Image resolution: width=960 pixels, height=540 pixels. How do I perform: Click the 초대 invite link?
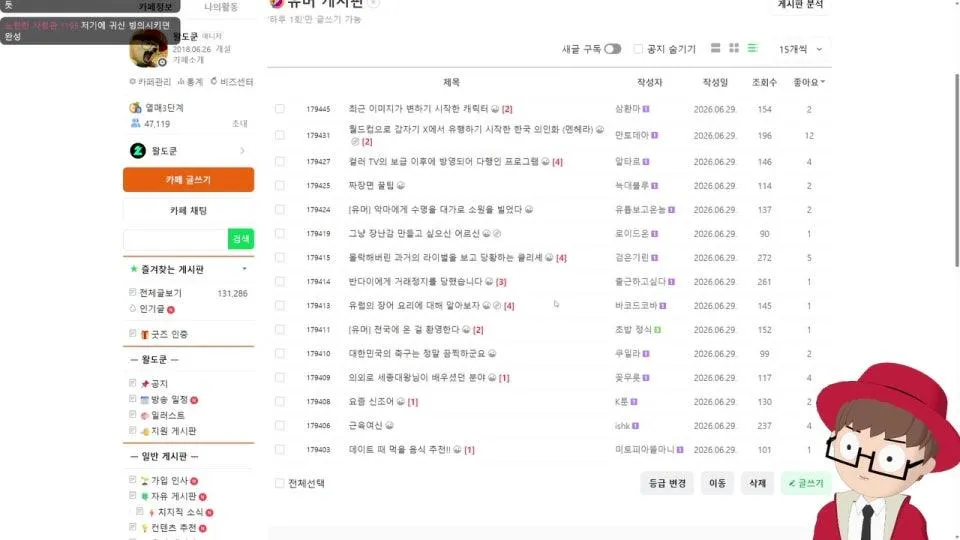tap(239, 124)
